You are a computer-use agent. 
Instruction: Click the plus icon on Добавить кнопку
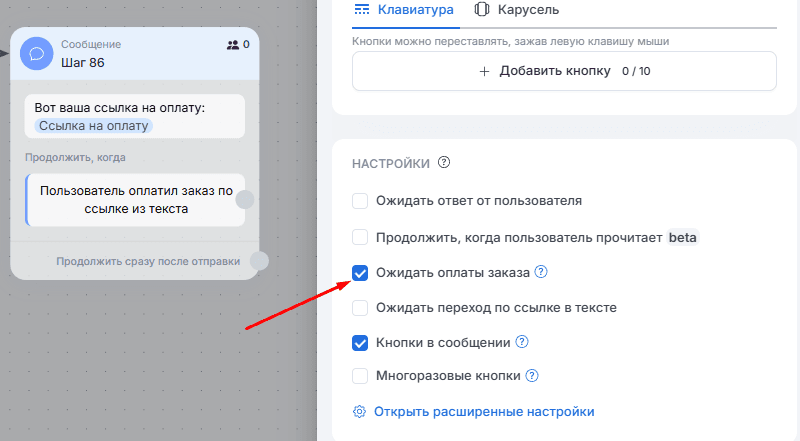click(x=484, y=71)
